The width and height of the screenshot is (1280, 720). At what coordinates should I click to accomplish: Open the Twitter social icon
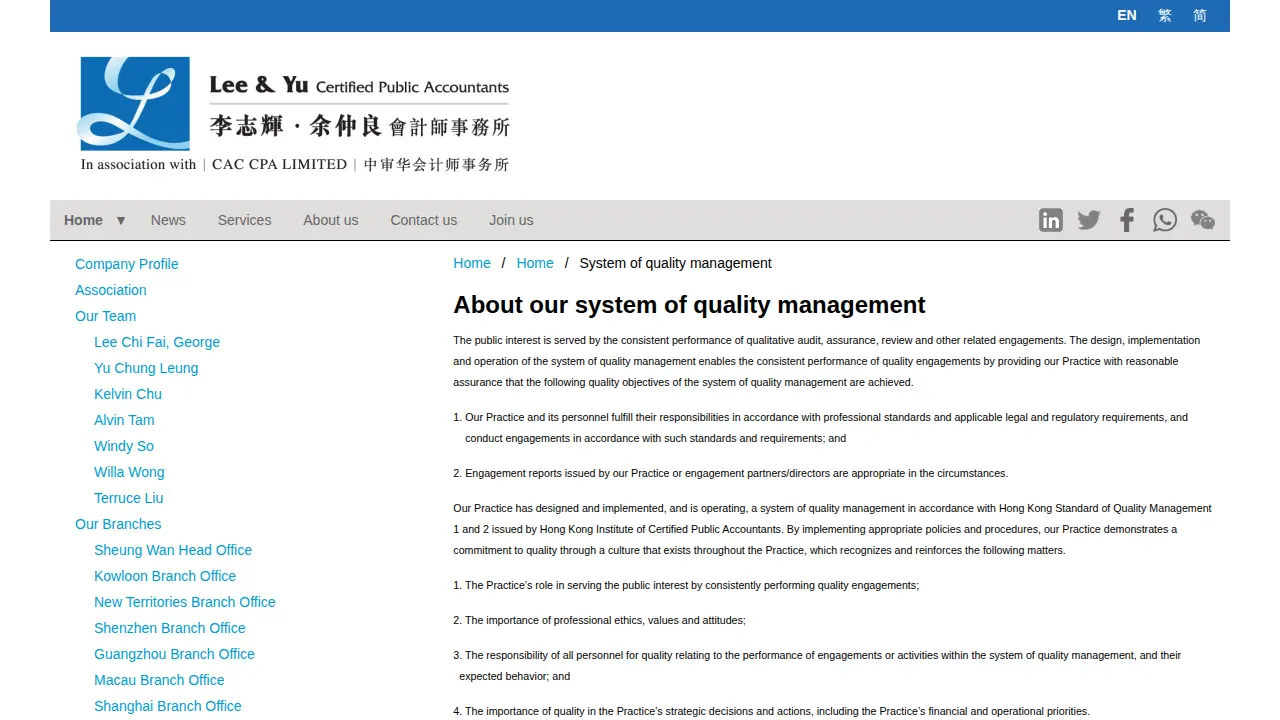click(x=1089, y=220)
